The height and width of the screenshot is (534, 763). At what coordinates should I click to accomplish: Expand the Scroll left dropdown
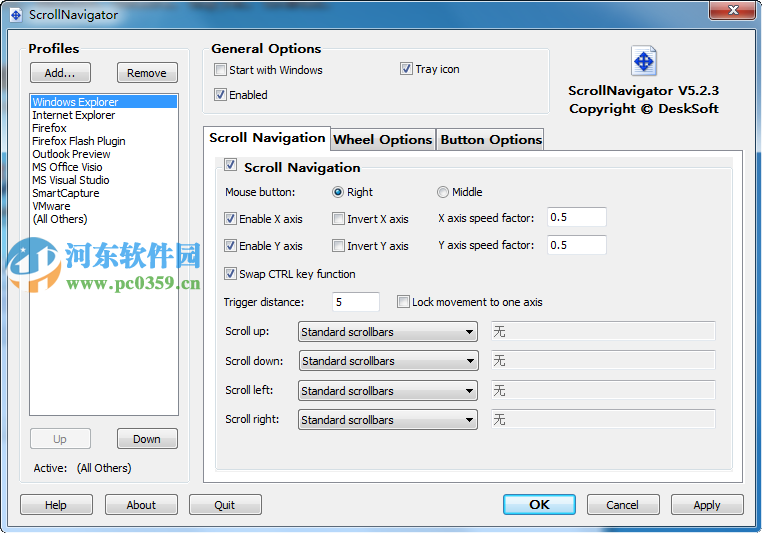[x=388, y=390]
